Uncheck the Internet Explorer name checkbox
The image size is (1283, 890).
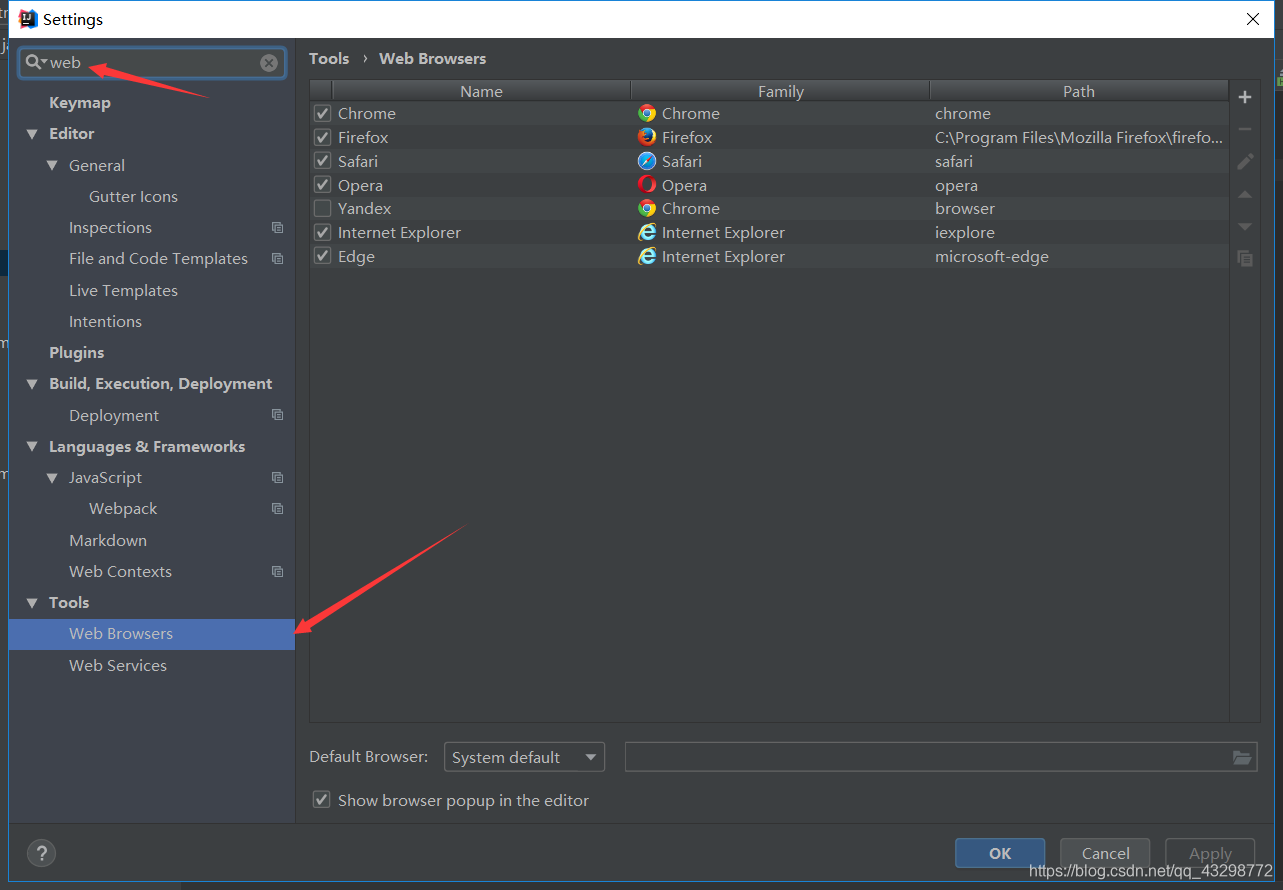(322, 232)
